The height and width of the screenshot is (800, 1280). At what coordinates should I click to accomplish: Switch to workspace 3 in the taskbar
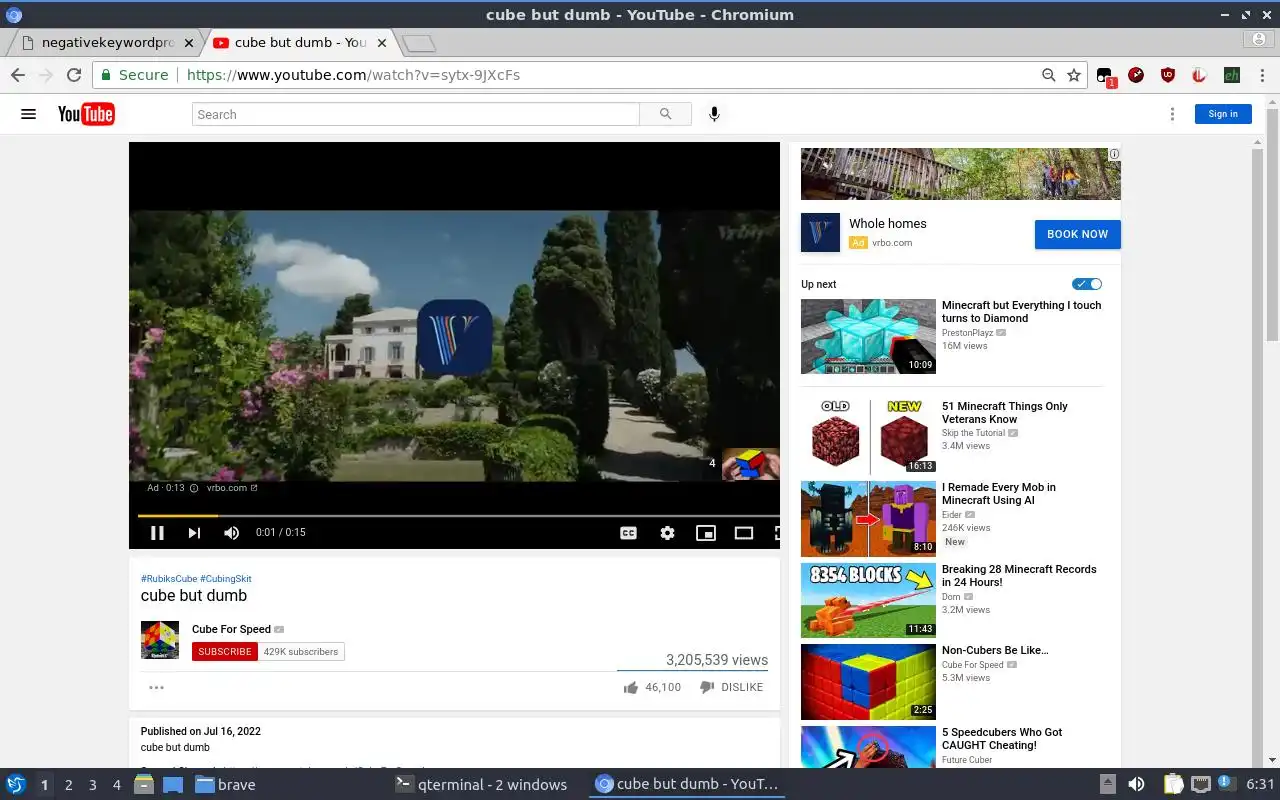point(92,785)
